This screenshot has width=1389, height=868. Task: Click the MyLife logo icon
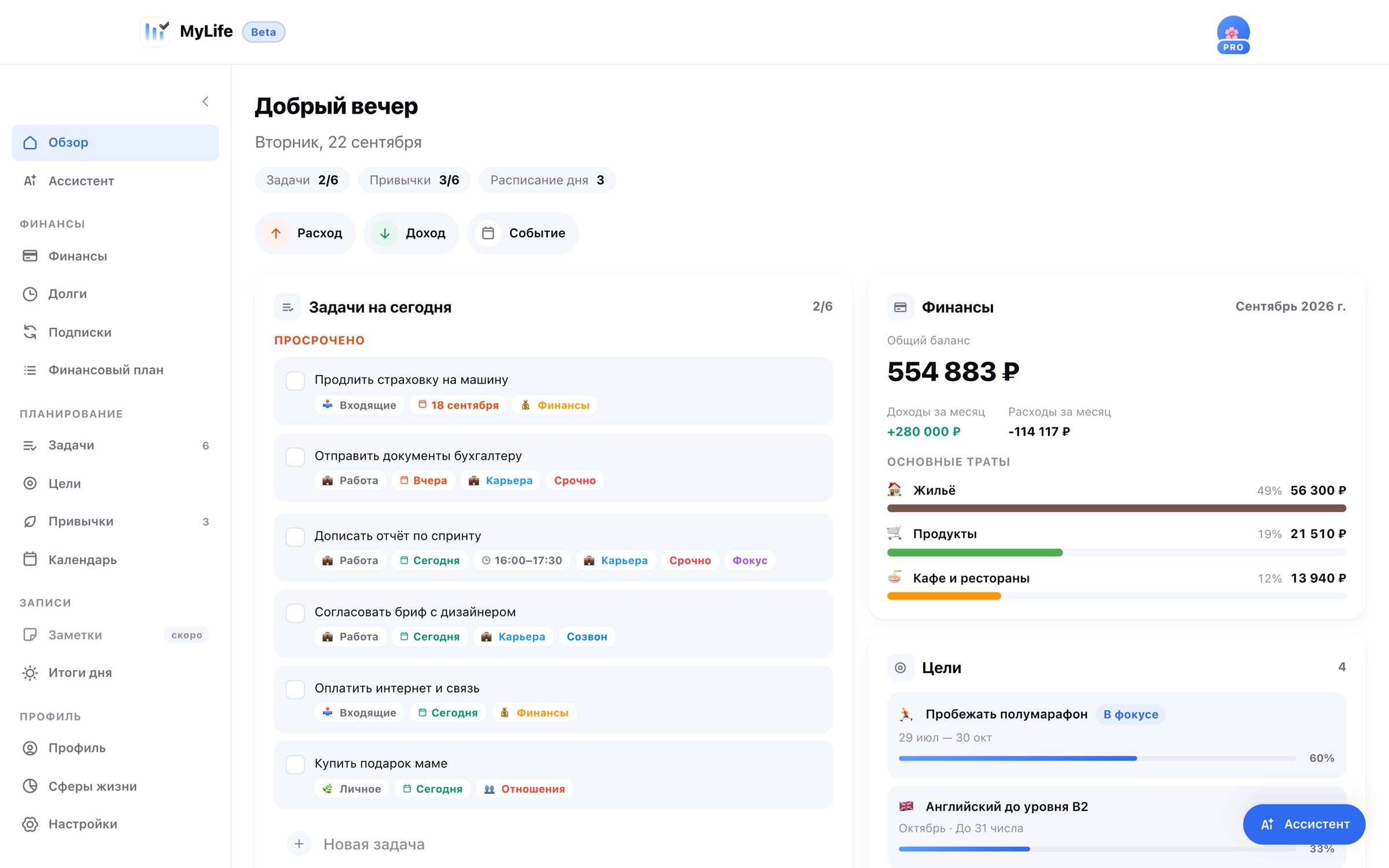[x=155, y=31]
